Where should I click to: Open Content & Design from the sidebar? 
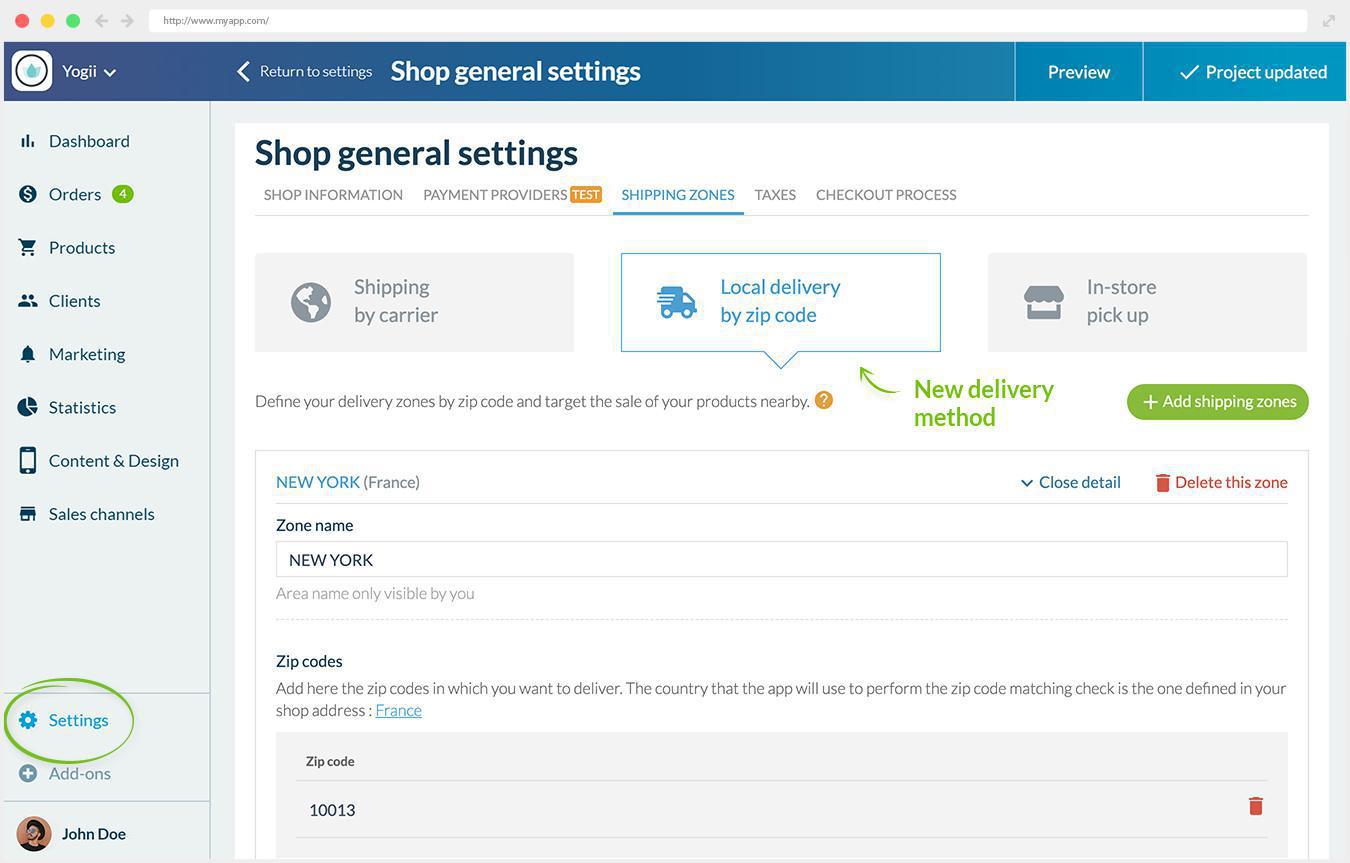[112, 460]
